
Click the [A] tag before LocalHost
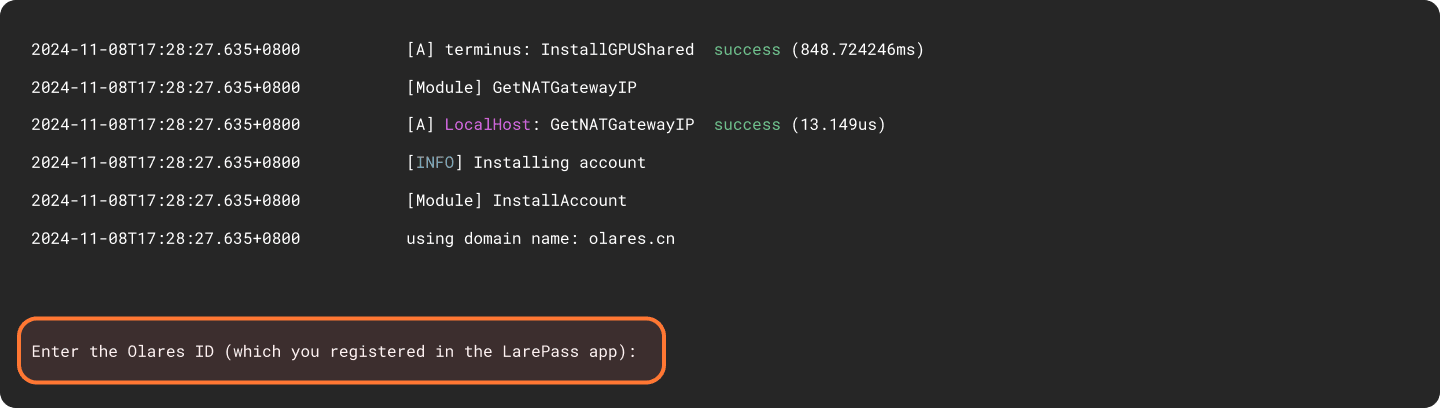(420, 125)
